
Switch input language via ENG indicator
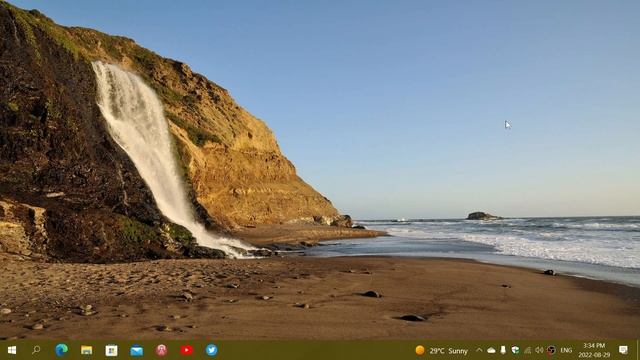click(x=566, y=350)
